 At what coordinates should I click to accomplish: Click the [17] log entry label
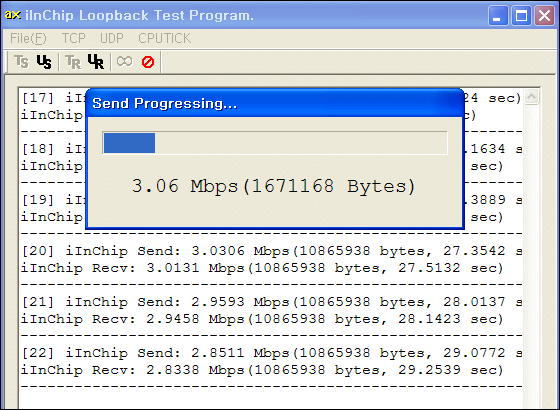pos(38,98)
